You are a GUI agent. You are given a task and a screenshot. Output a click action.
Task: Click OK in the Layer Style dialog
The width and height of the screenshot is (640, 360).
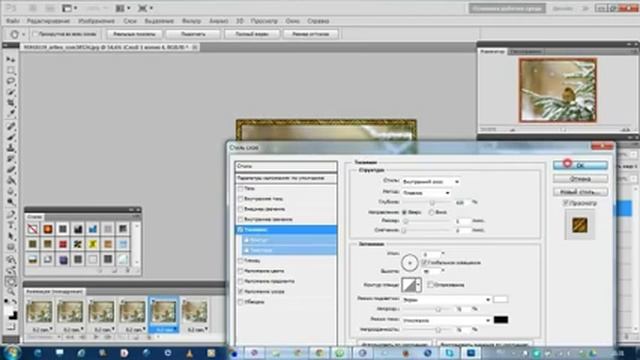[580, 165]
